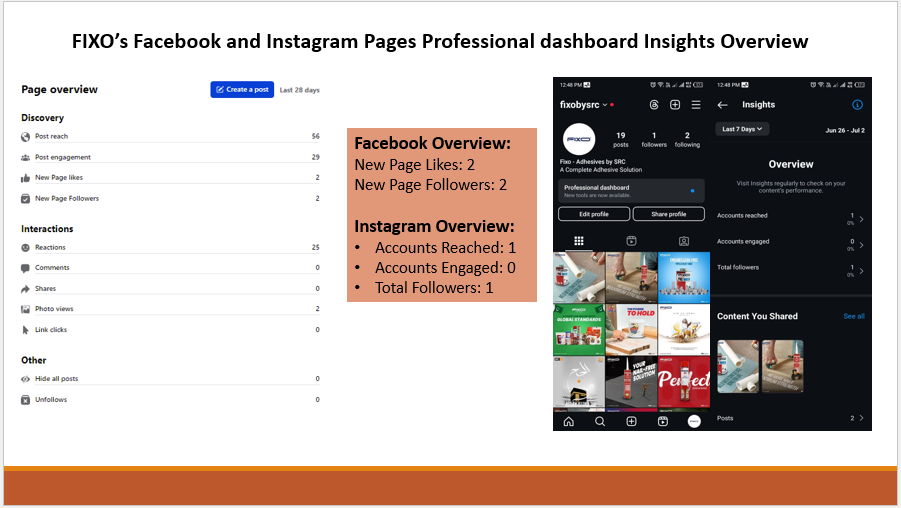The image size is (901, 508).
Task: Open the hamburger menu on Instagram profile
Action: click(x=696, y=105)
